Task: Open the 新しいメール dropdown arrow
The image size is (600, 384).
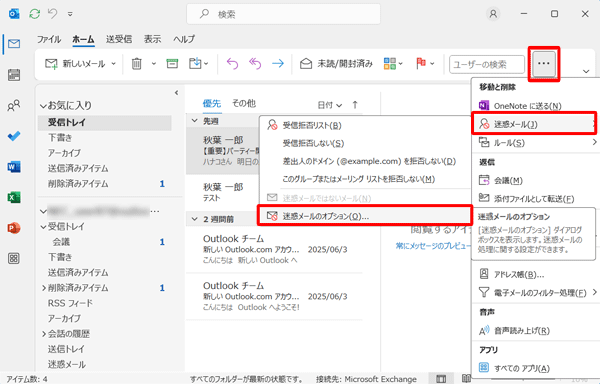Action: (x=114, y=64)
